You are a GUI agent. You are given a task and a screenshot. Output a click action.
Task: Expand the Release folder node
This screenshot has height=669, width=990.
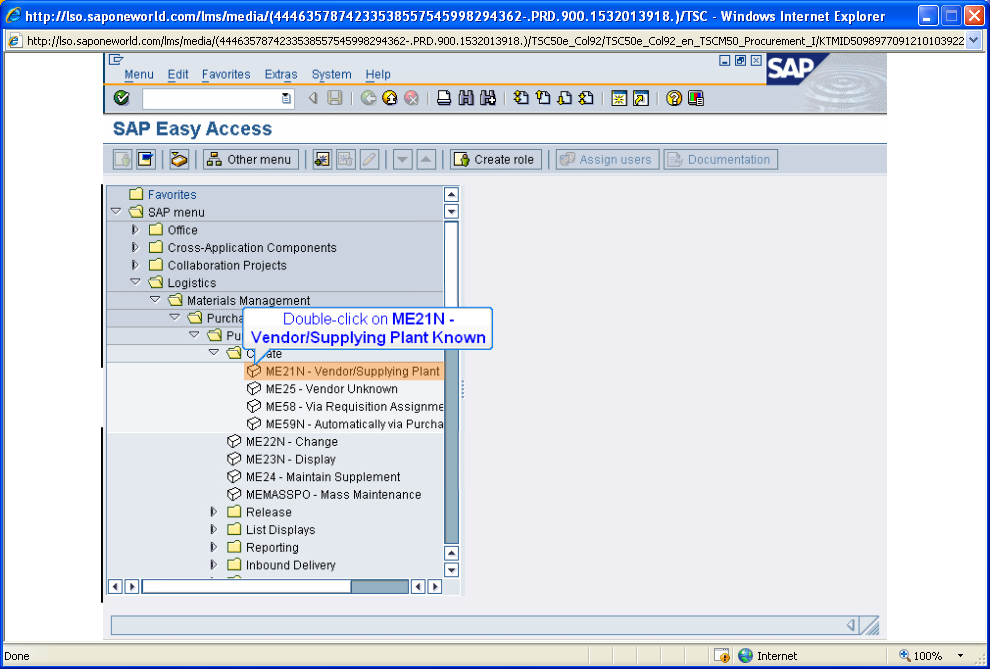pos(214,512)
